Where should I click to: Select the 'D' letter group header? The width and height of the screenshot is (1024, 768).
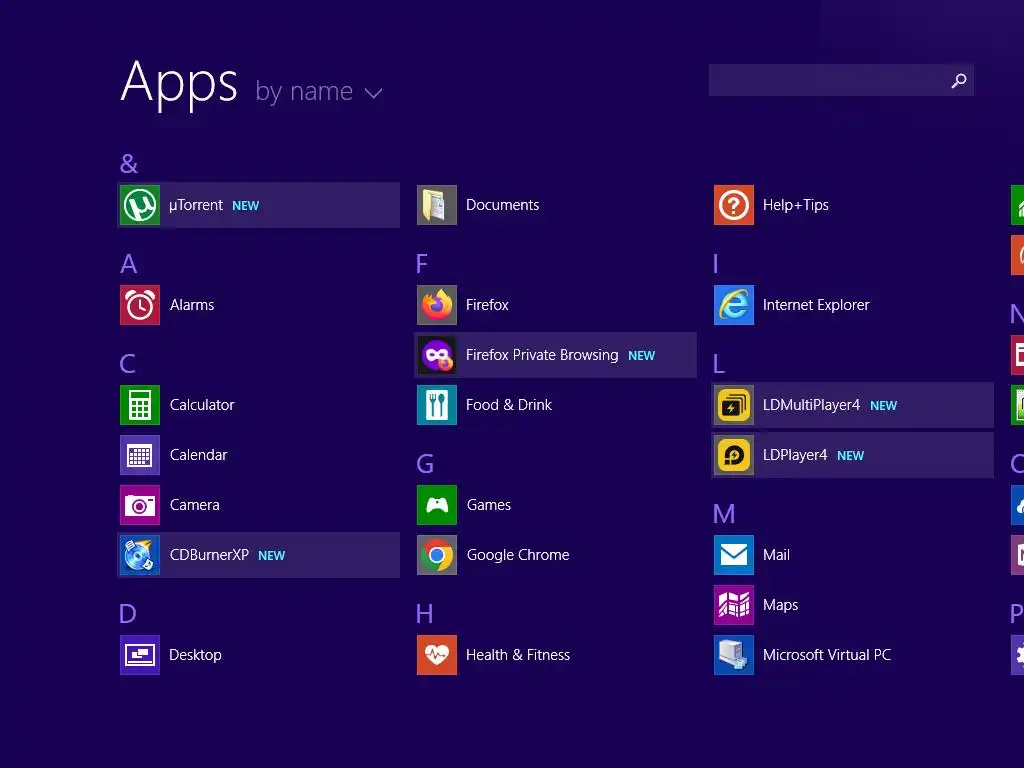click(128, 614)
